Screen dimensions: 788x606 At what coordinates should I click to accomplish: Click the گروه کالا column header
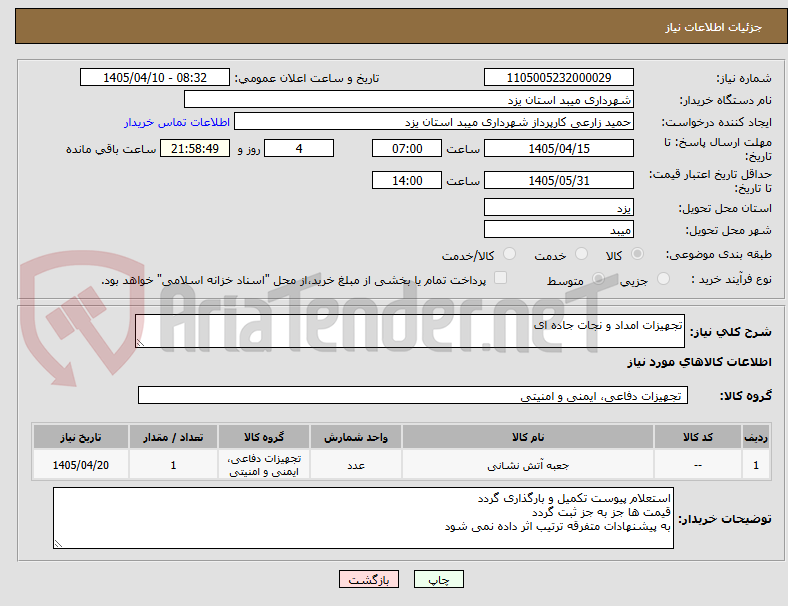coord(264,437)
